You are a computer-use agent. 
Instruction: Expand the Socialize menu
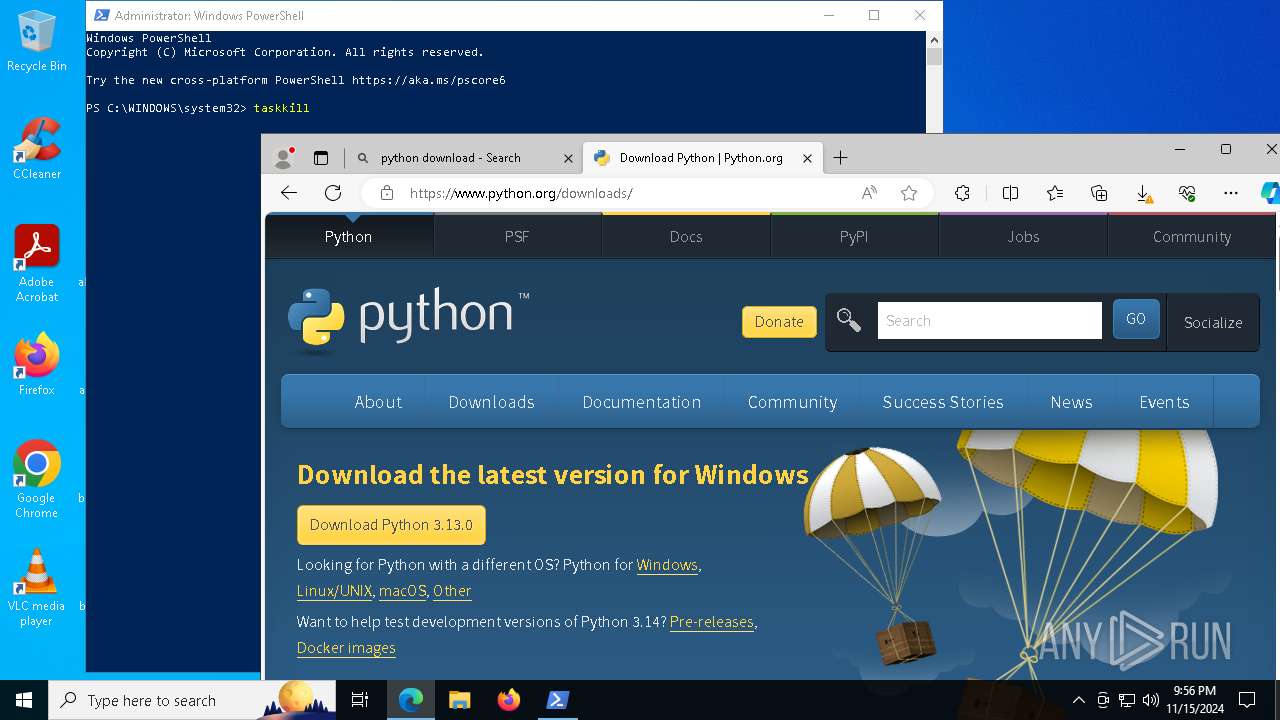[1213, 322]
